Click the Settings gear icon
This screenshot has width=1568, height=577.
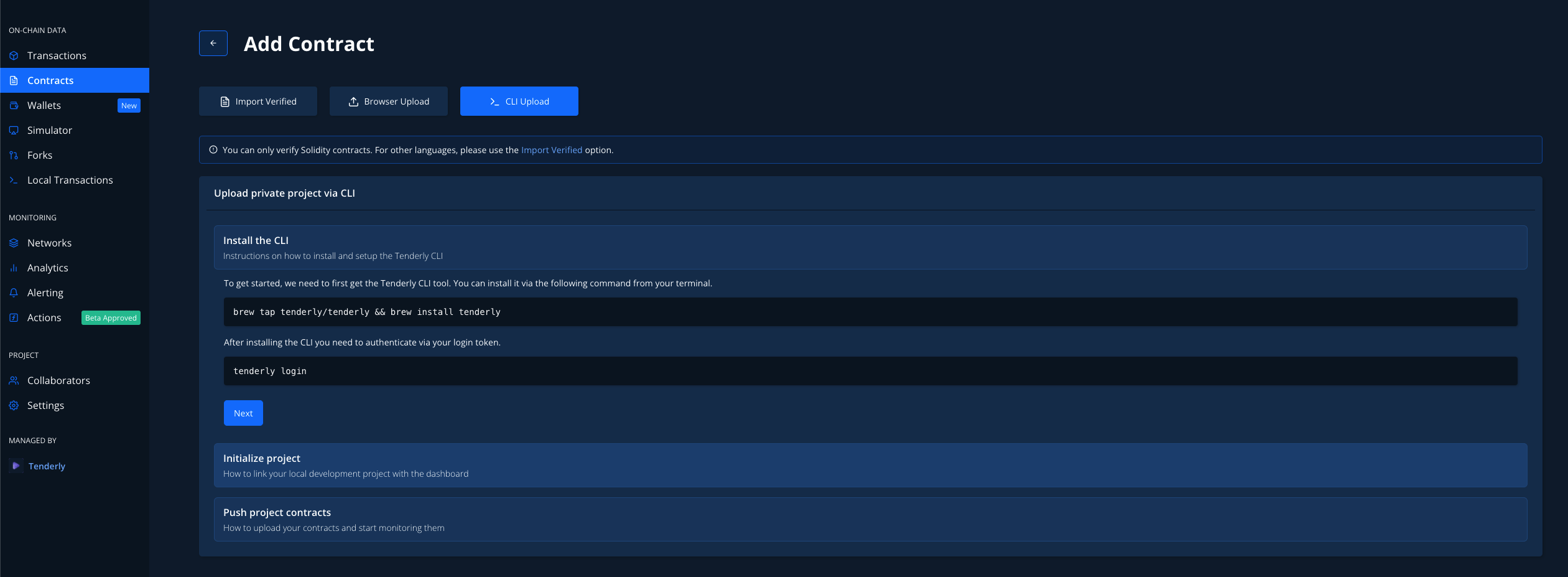[x=14, y=405]
